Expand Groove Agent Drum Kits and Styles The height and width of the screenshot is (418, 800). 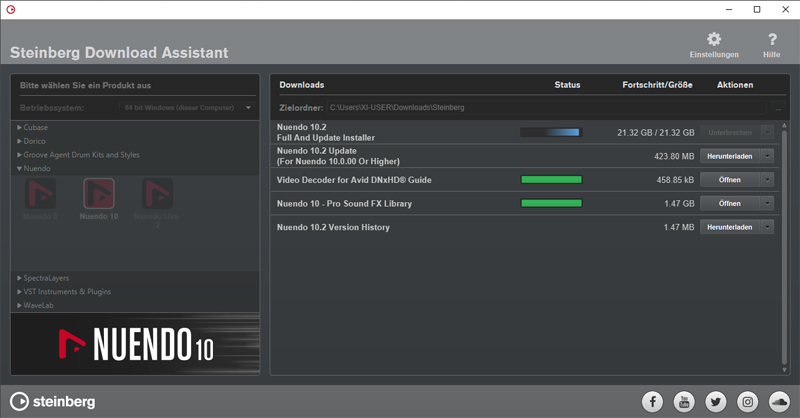[19, 155]
